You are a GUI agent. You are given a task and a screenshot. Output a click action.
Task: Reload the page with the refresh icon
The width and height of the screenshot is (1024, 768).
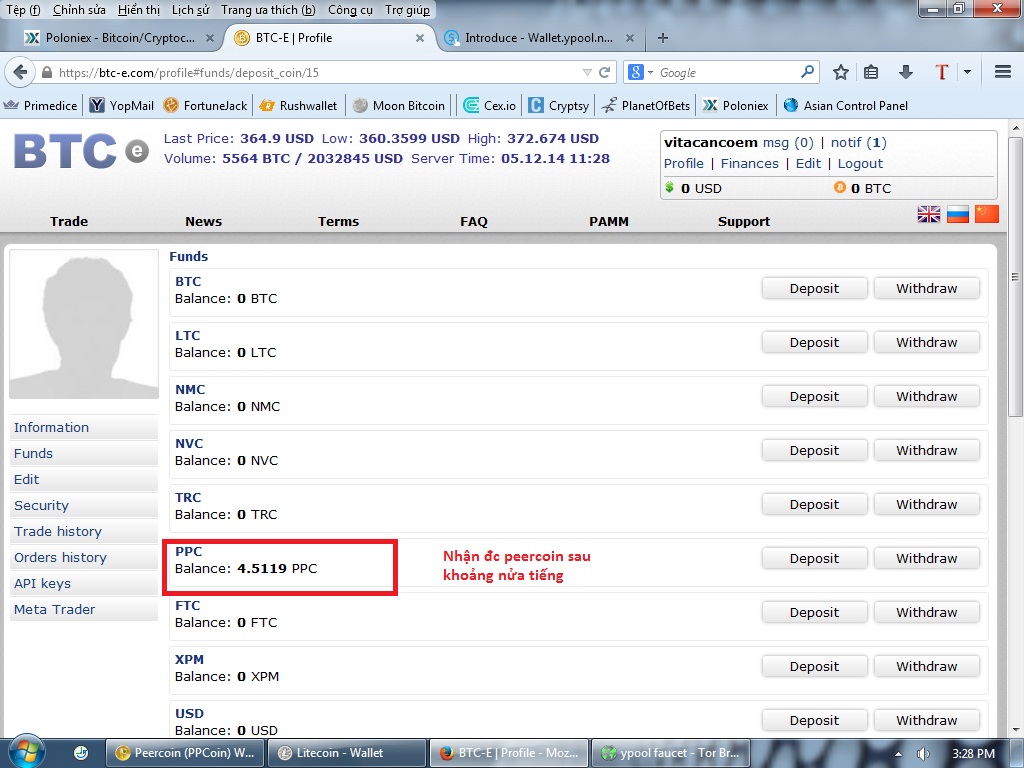(605, 72)
